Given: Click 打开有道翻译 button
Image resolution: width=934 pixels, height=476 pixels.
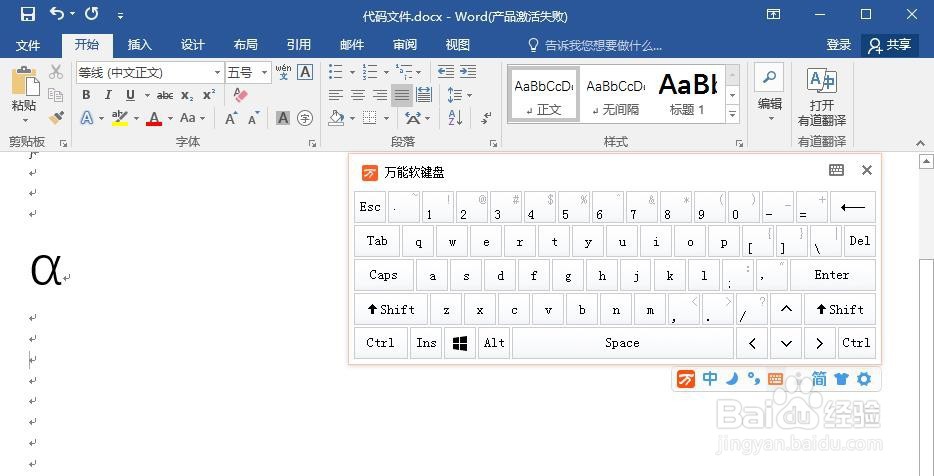Looking at the screenshot, I should 822,97.
